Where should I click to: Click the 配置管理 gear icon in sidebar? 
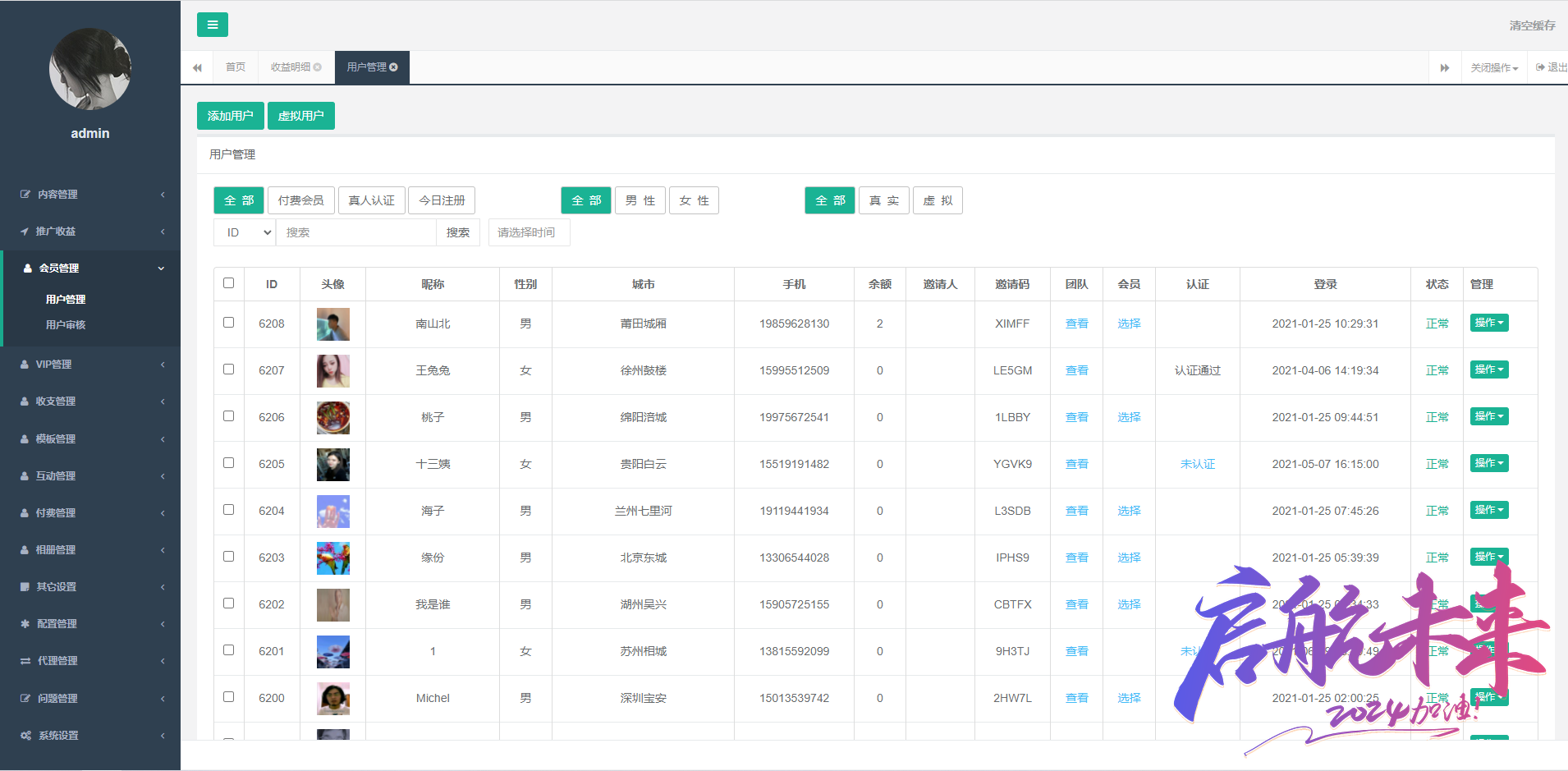pos(25,624)
